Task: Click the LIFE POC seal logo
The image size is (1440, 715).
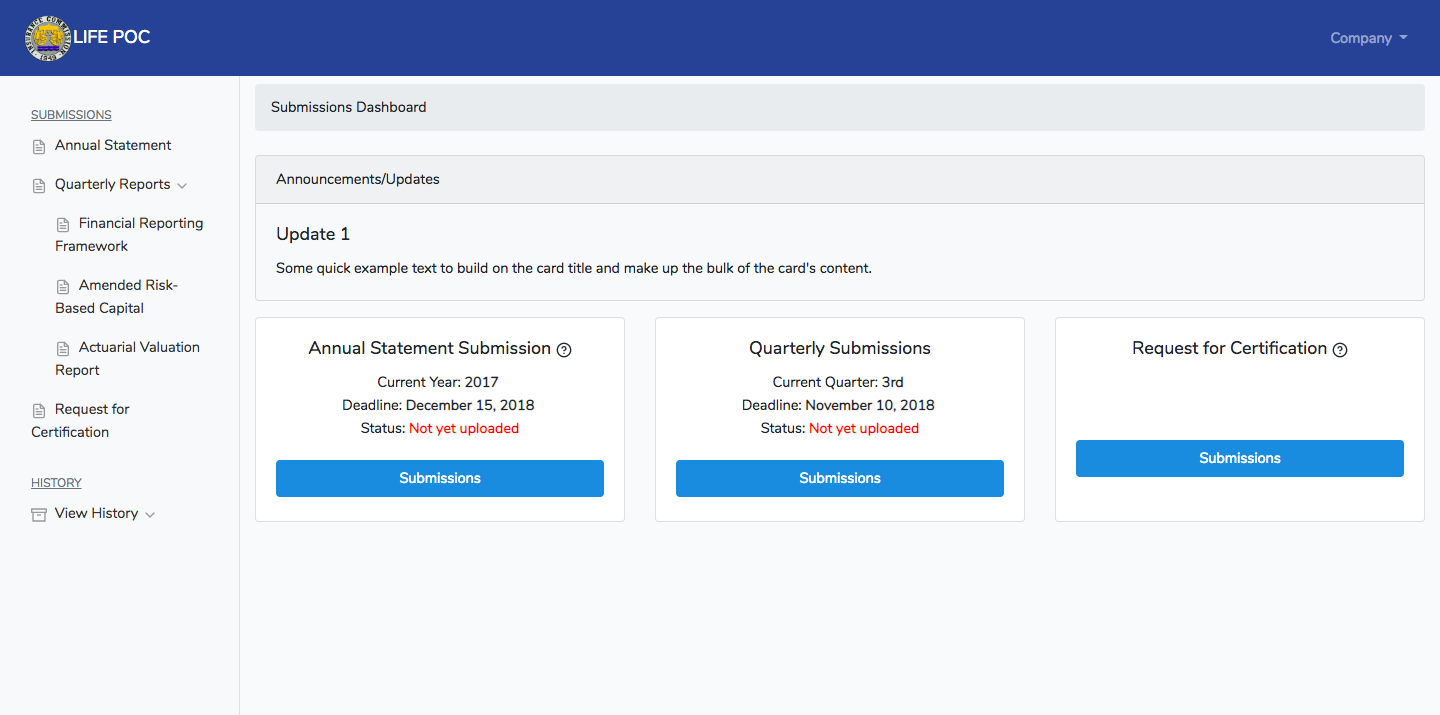Action: [48, 38]
